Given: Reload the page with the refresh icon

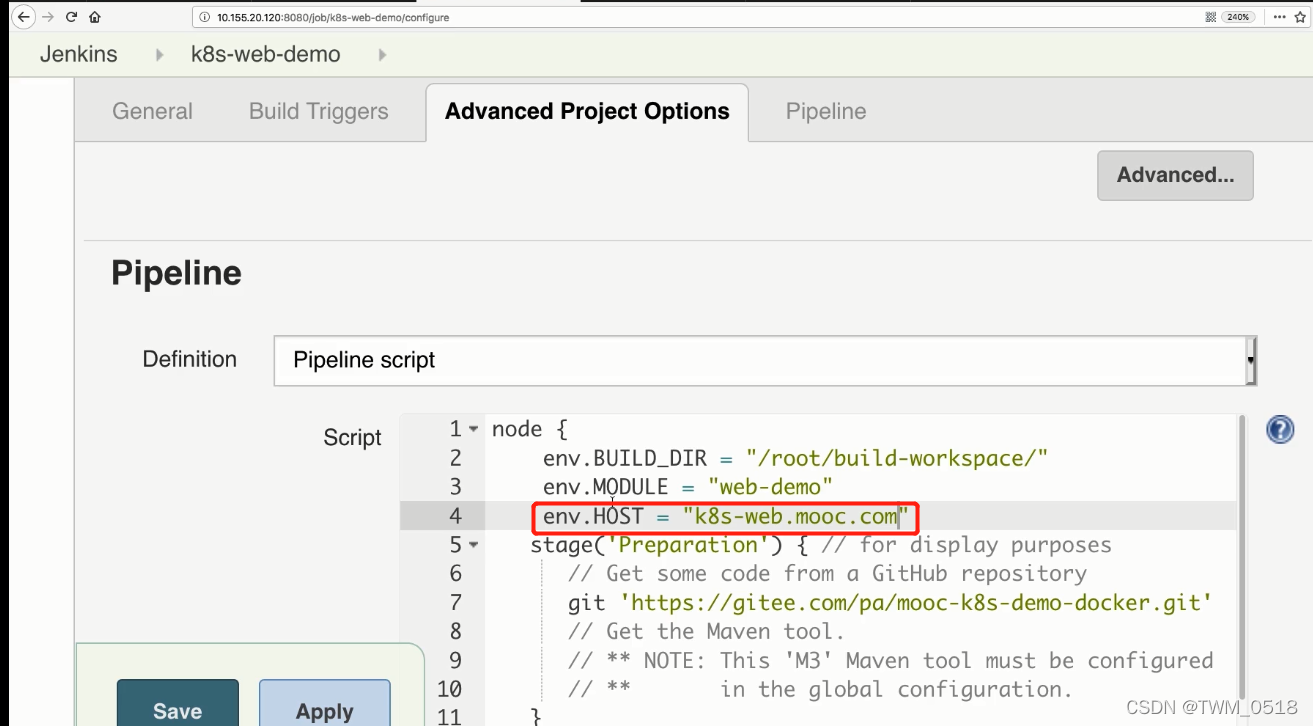Looking at the screenshot, I should click(x=71, y=17).
